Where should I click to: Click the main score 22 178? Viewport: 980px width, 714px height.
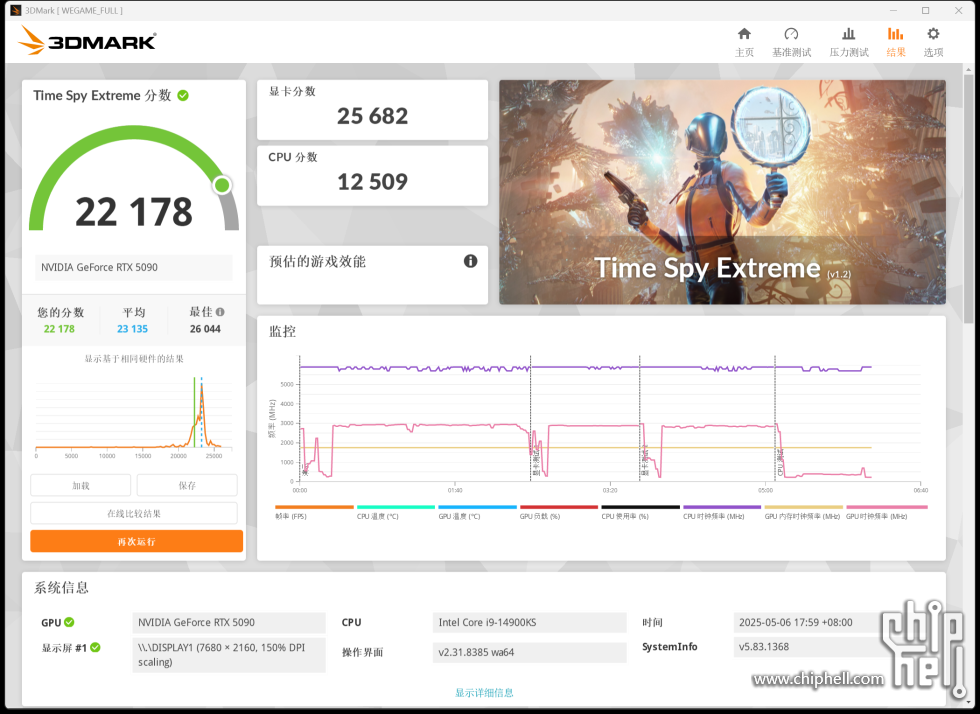(x=134, y=211)
